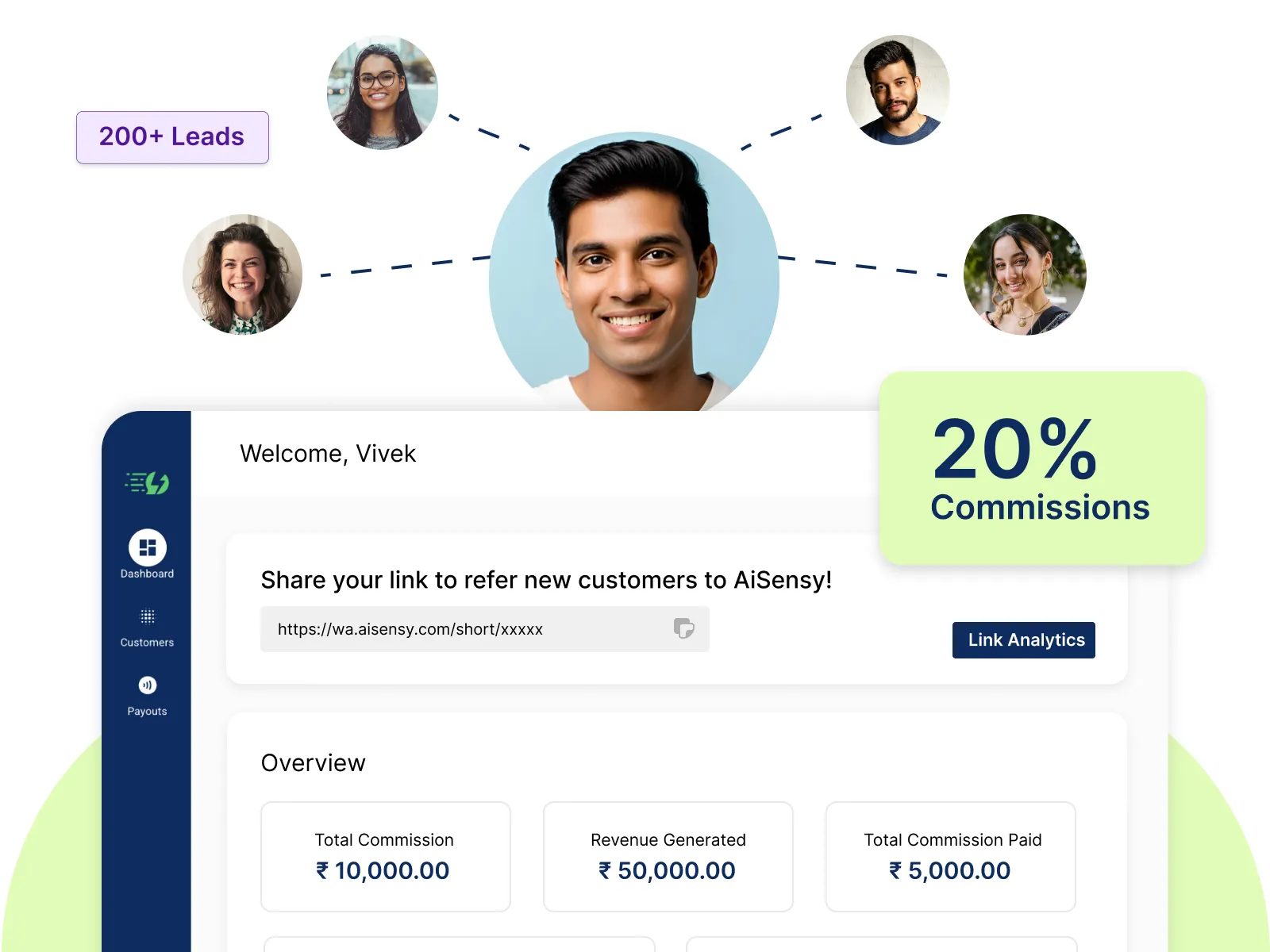Select the woman with glasses avatar at top

tap(383, 91)
